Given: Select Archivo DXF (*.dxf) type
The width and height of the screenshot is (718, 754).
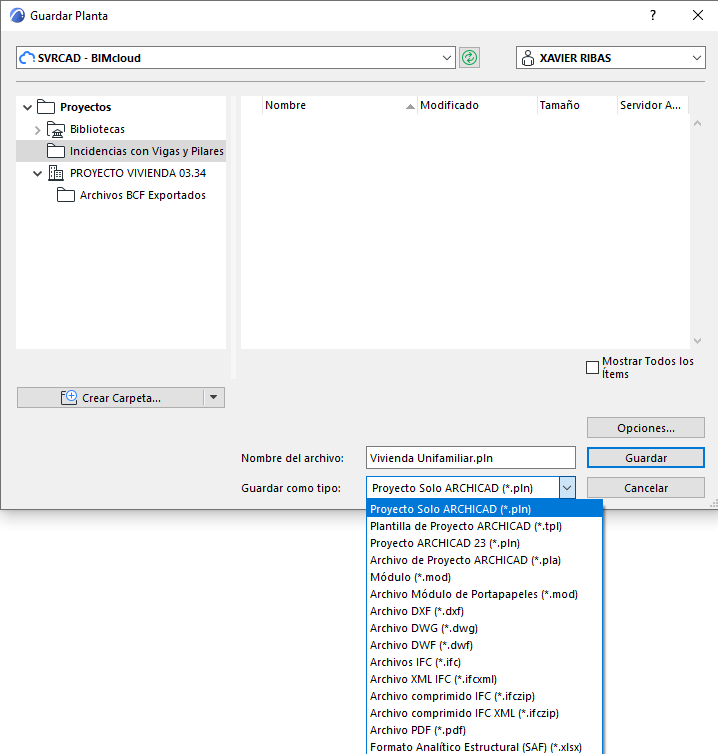Looking at the screenshot, I should [x=484, y=611].
